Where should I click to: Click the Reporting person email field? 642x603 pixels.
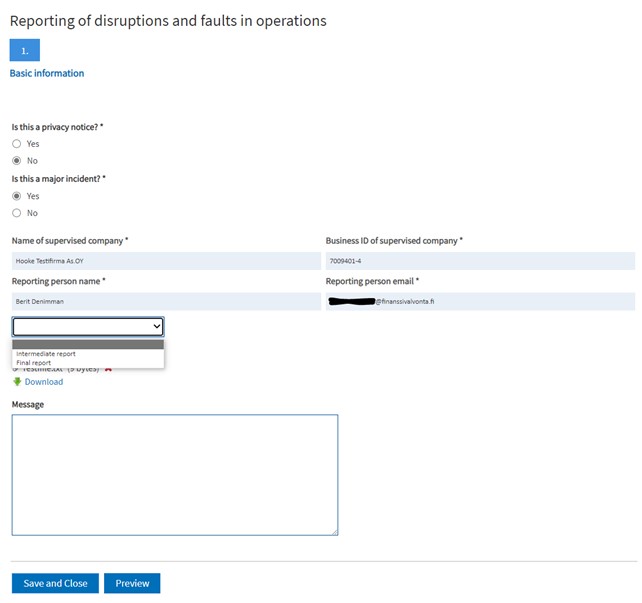click(x=480, y=301)
